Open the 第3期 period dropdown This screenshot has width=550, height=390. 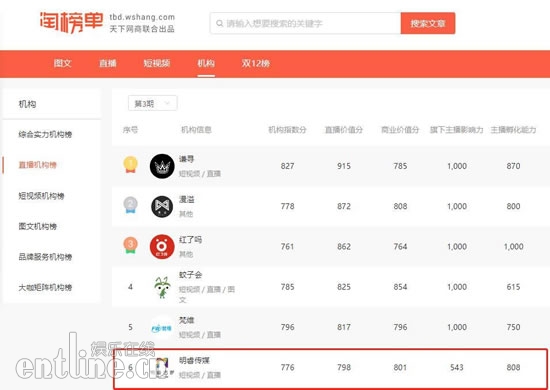point(153,103)
